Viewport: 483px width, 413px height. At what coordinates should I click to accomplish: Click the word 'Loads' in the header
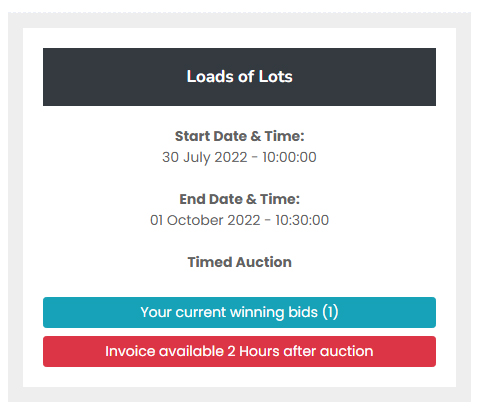210,76
